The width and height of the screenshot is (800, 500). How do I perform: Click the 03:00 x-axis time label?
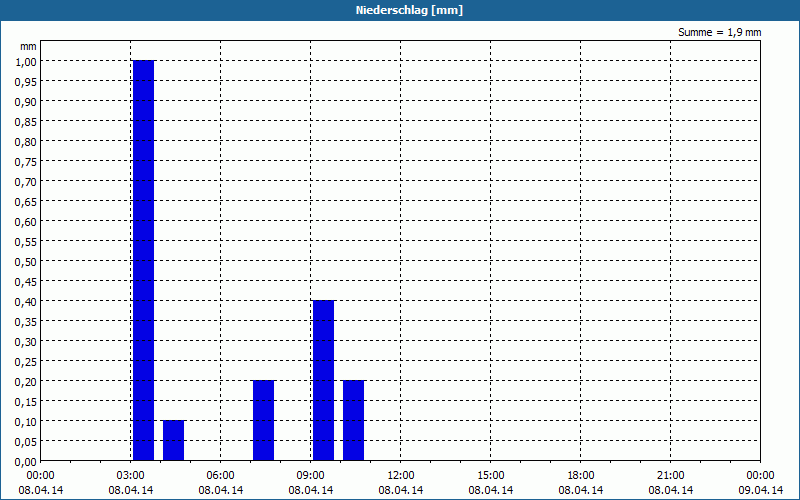[131, 476]
